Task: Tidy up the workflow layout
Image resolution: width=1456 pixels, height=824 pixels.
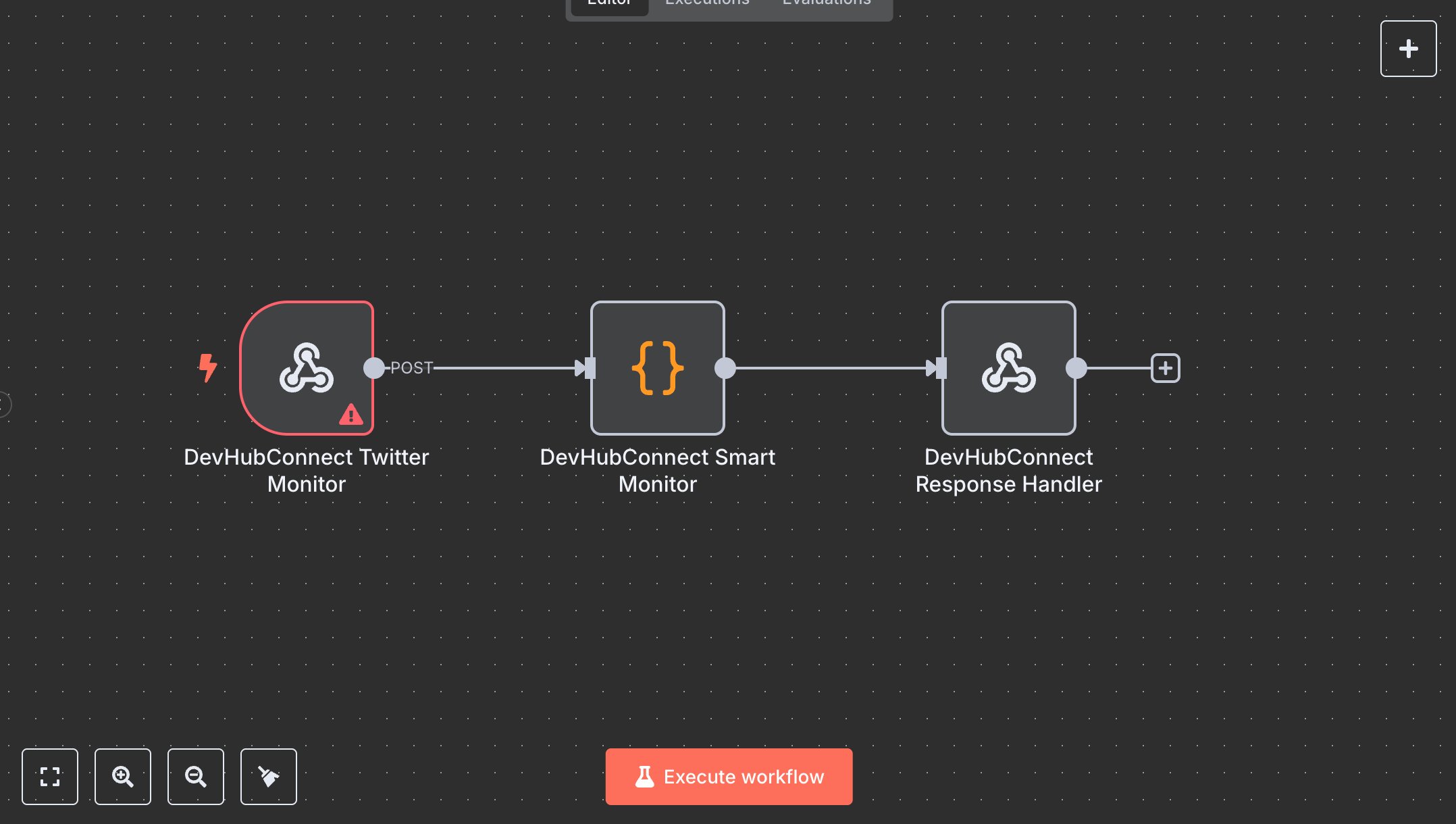Action: pos(268,777)
